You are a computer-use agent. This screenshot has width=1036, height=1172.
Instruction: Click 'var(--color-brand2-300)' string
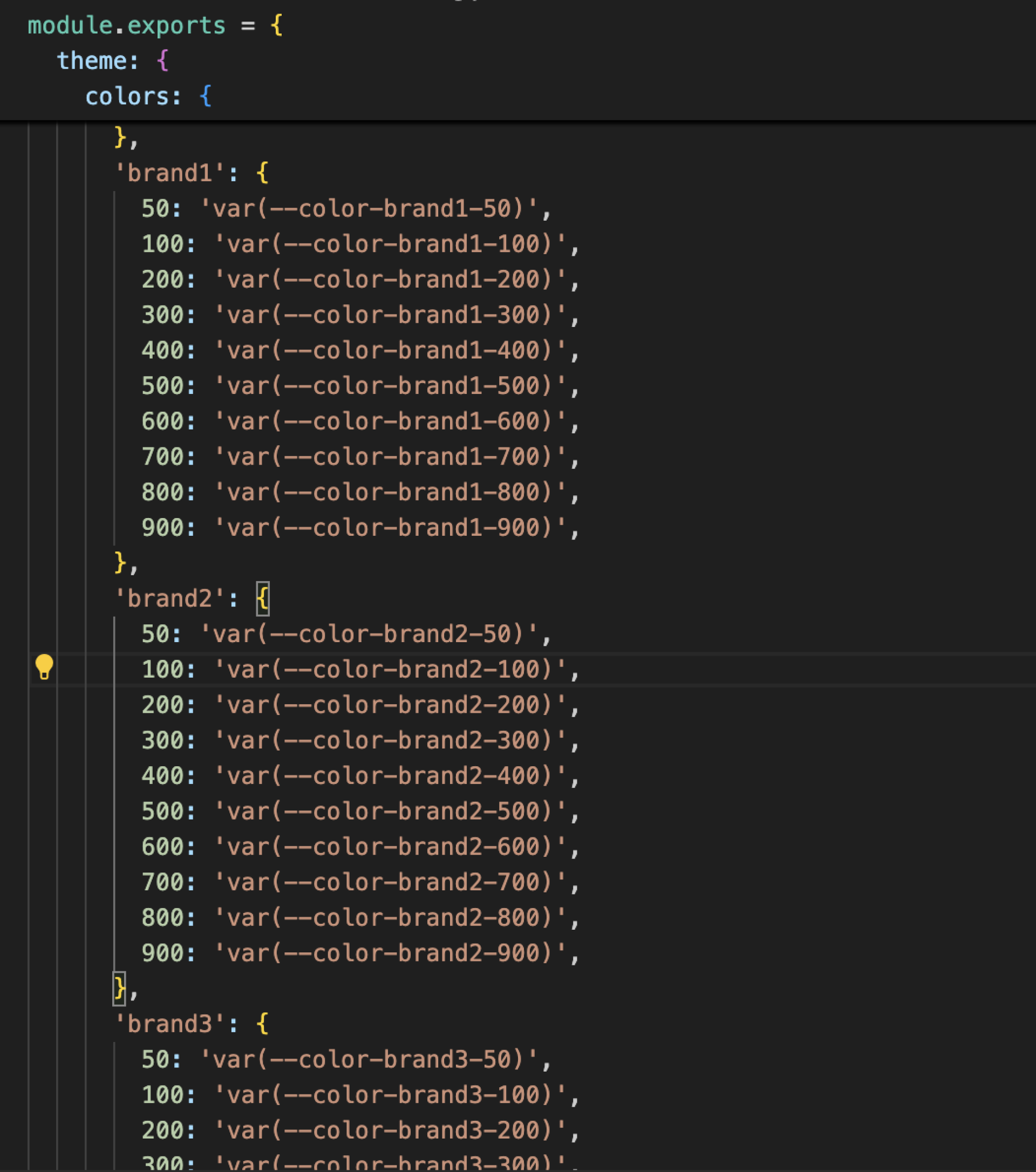[x=390, y=740]
